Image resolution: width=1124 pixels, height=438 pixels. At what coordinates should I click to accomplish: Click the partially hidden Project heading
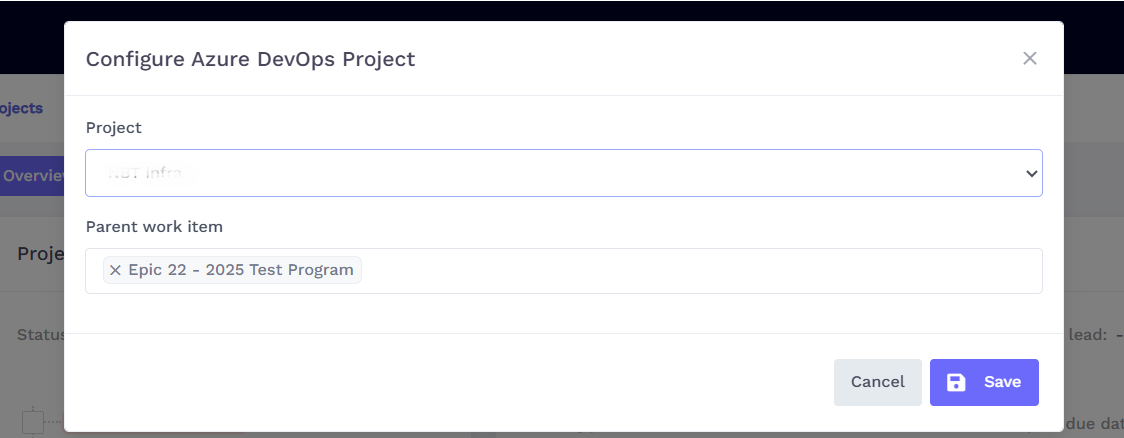click(x=40, y=254)
